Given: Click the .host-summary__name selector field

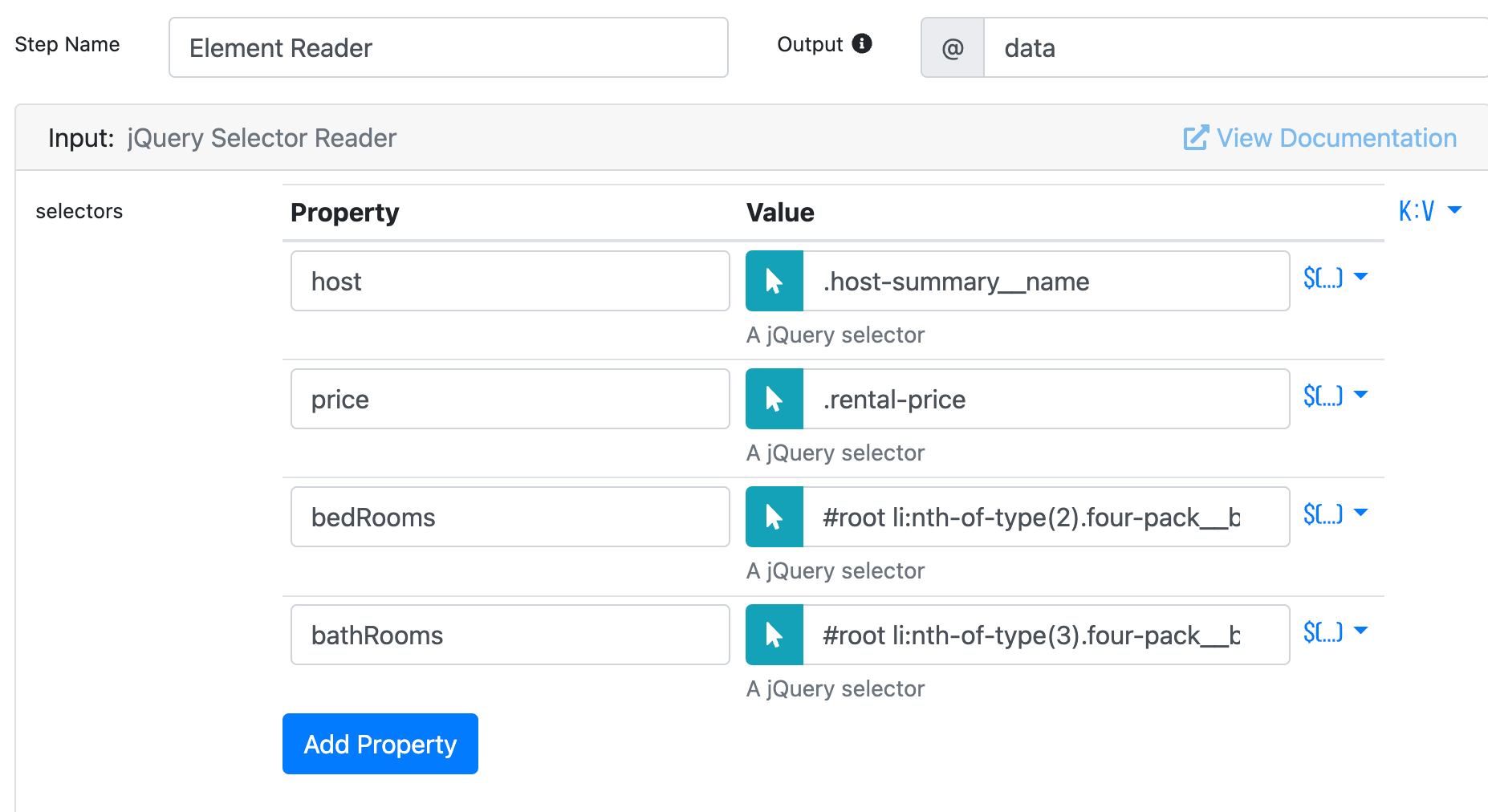Looking at the screenshot, I should click(x=1047, y=281).
